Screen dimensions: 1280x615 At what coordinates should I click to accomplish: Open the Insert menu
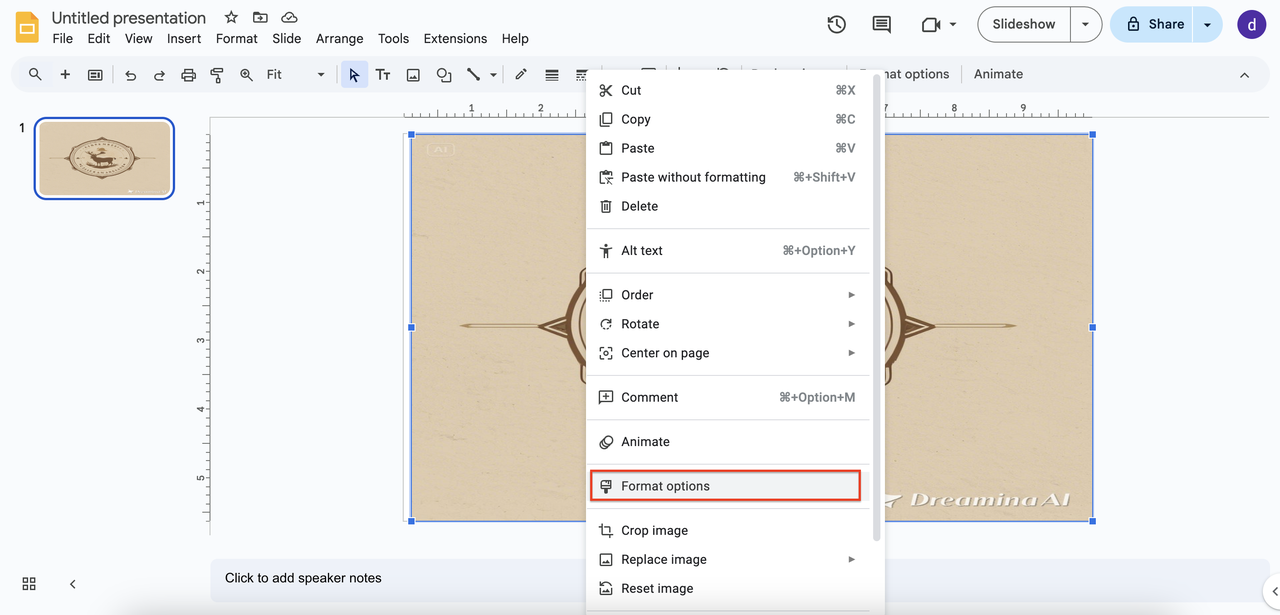coord(184,38)
